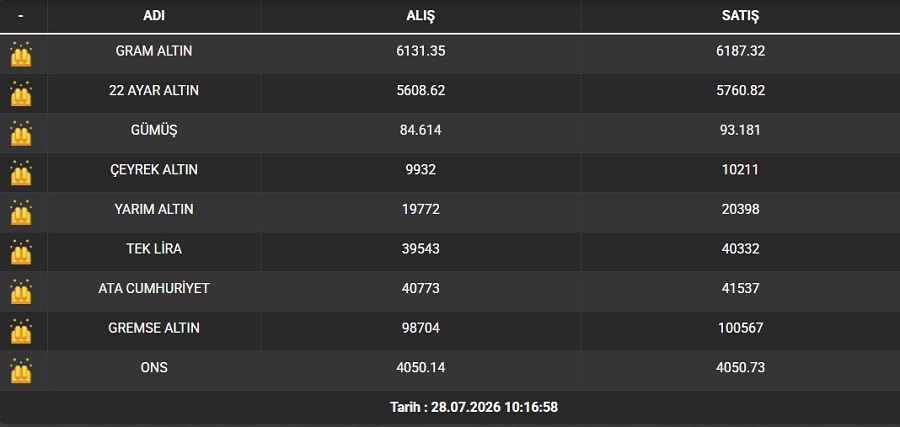
Task: Select the GRAM ALTIN row name
Action: (154, 51)
